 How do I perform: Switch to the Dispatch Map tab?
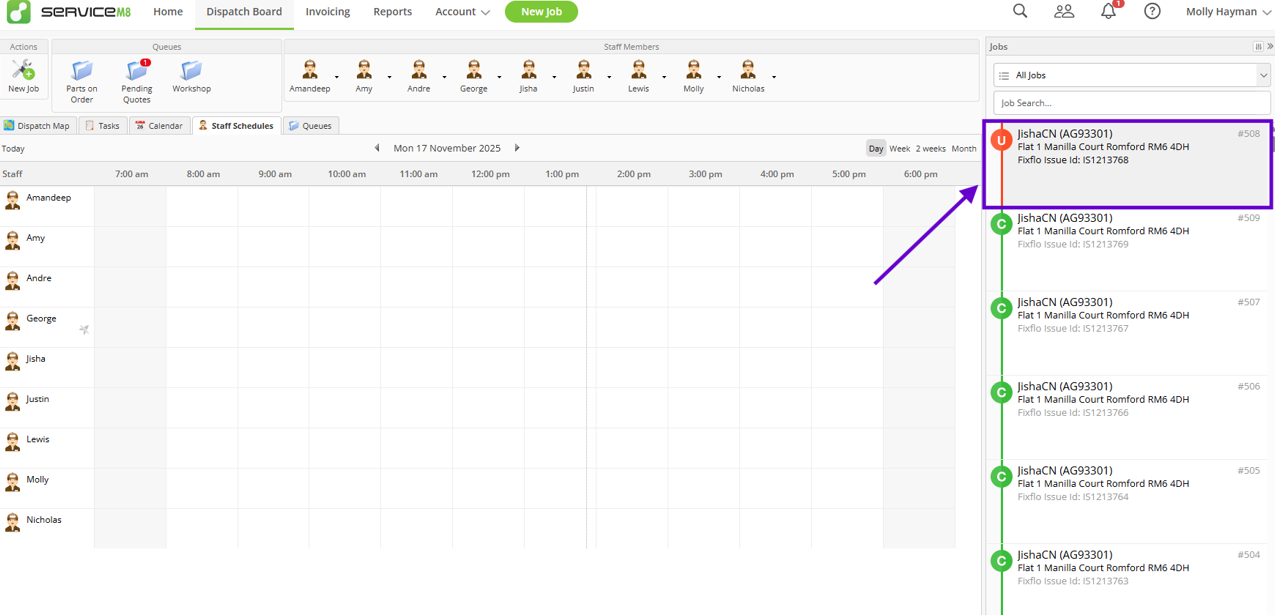click(37, 125)
